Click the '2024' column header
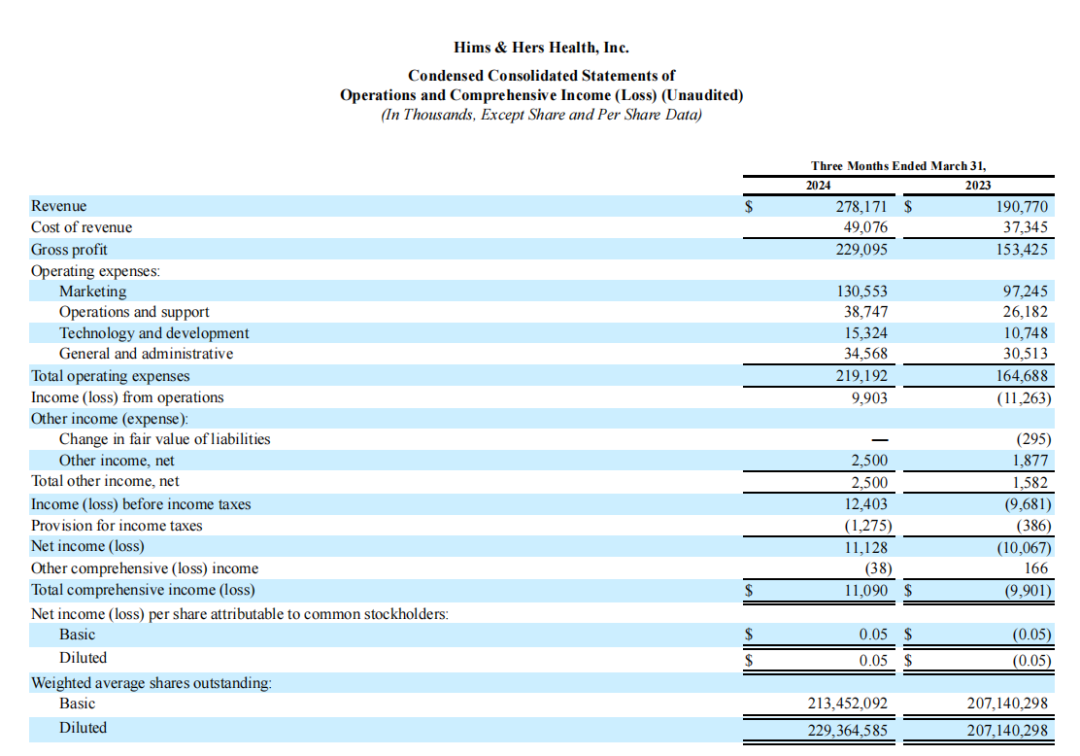The height and width of the screenshot is (756, 1080). 818,185
